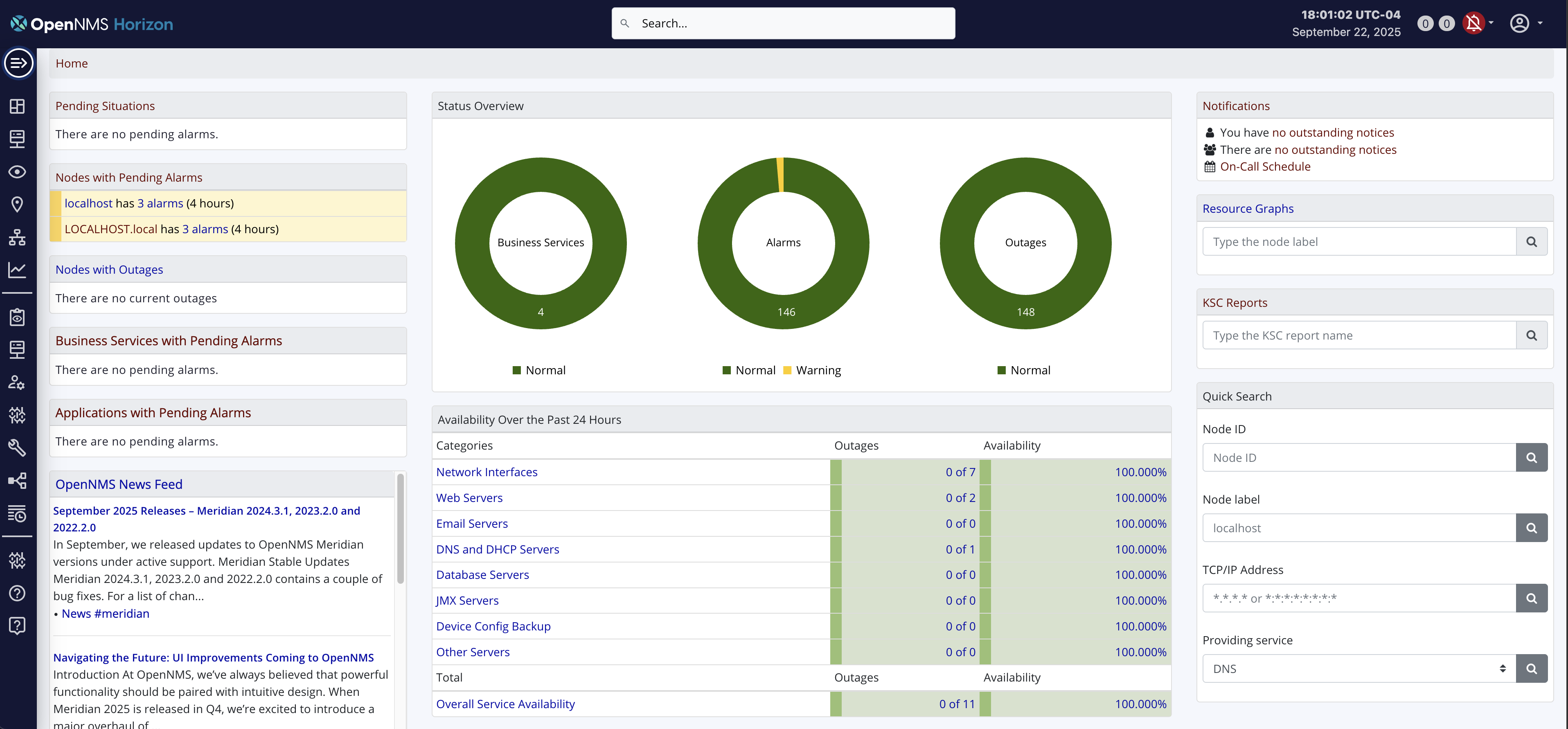Viewport: 1568px width, 729px height.
Task: Select the Nodes monitor icon in sidebar
Action: tap(18, 139)
